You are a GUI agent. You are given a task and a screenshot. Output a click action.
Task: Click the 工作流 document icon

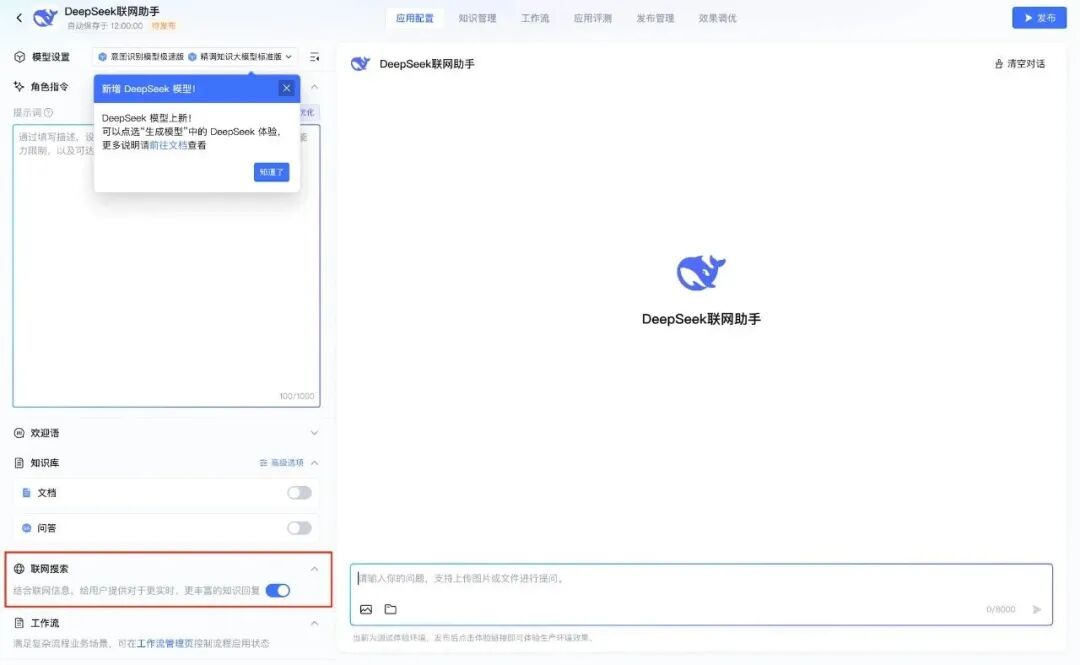[x=19, y=623]
